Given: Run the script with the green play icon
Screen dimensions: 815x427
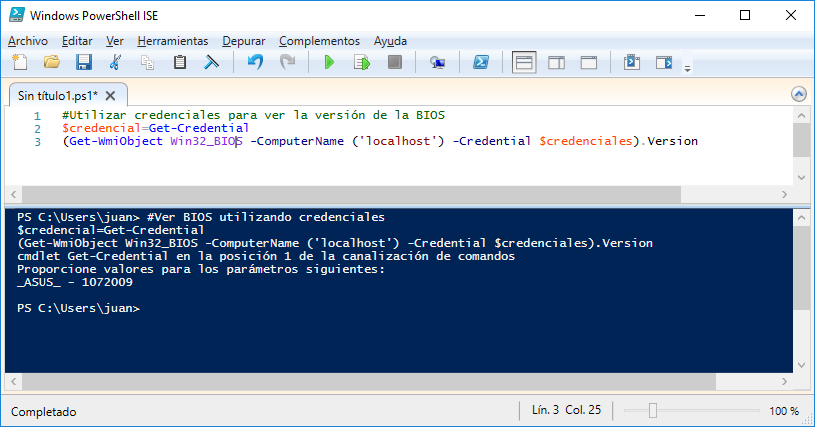Looking at the screenshot, I should (329, 62).
